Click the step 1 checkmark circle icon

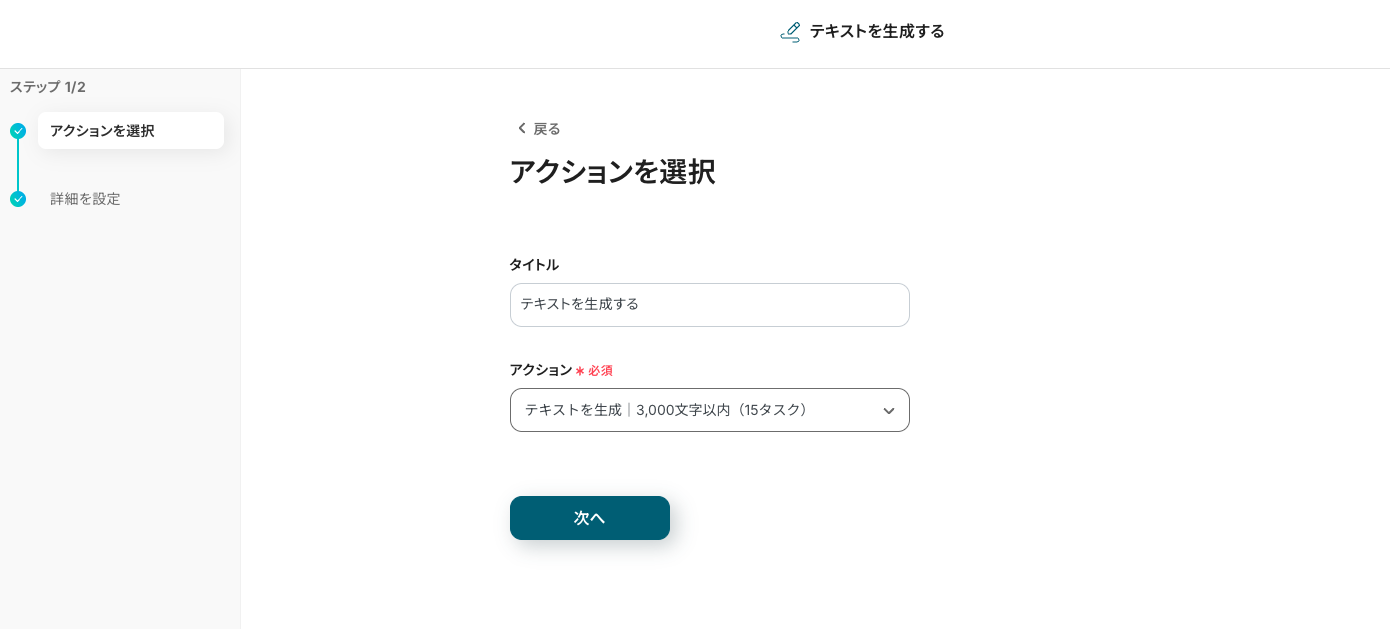(x=18, y=131)
